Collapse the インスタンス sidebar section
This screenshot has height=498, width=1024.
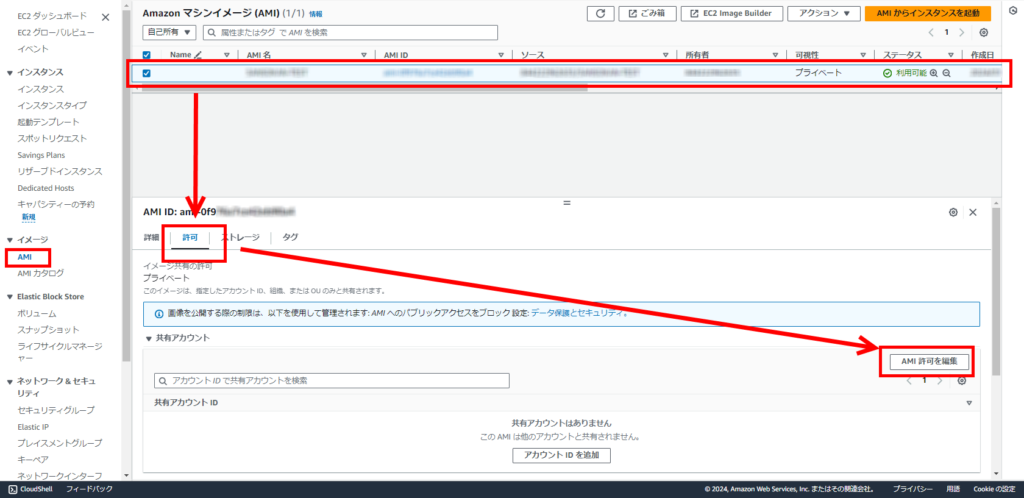coord(10,72)
